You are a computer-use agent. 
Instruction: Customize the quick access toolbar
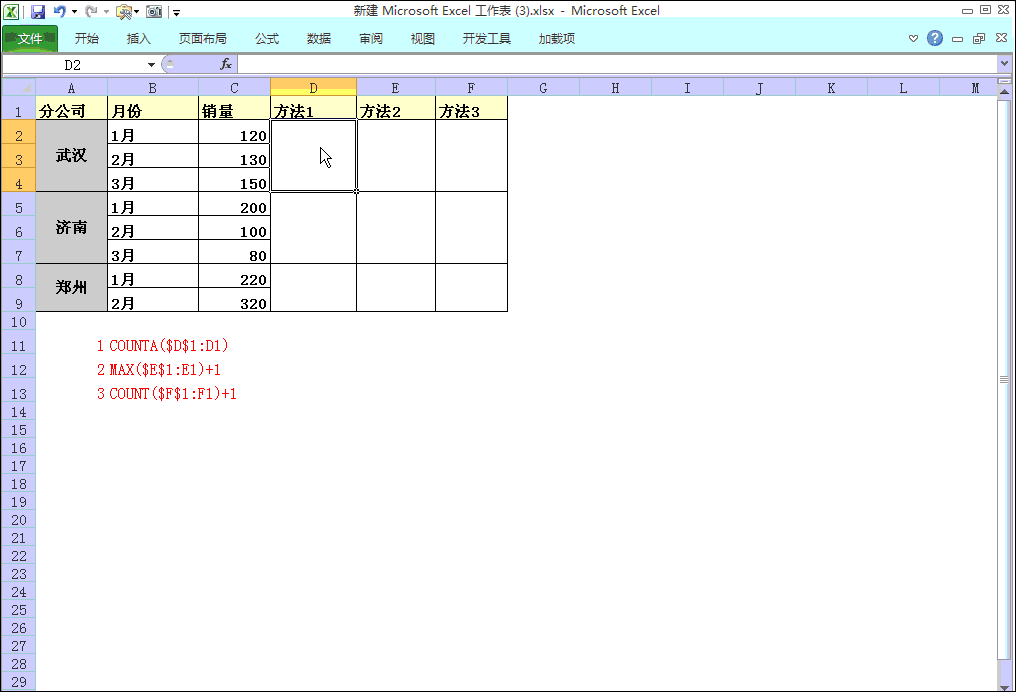(x=176, y=12)
